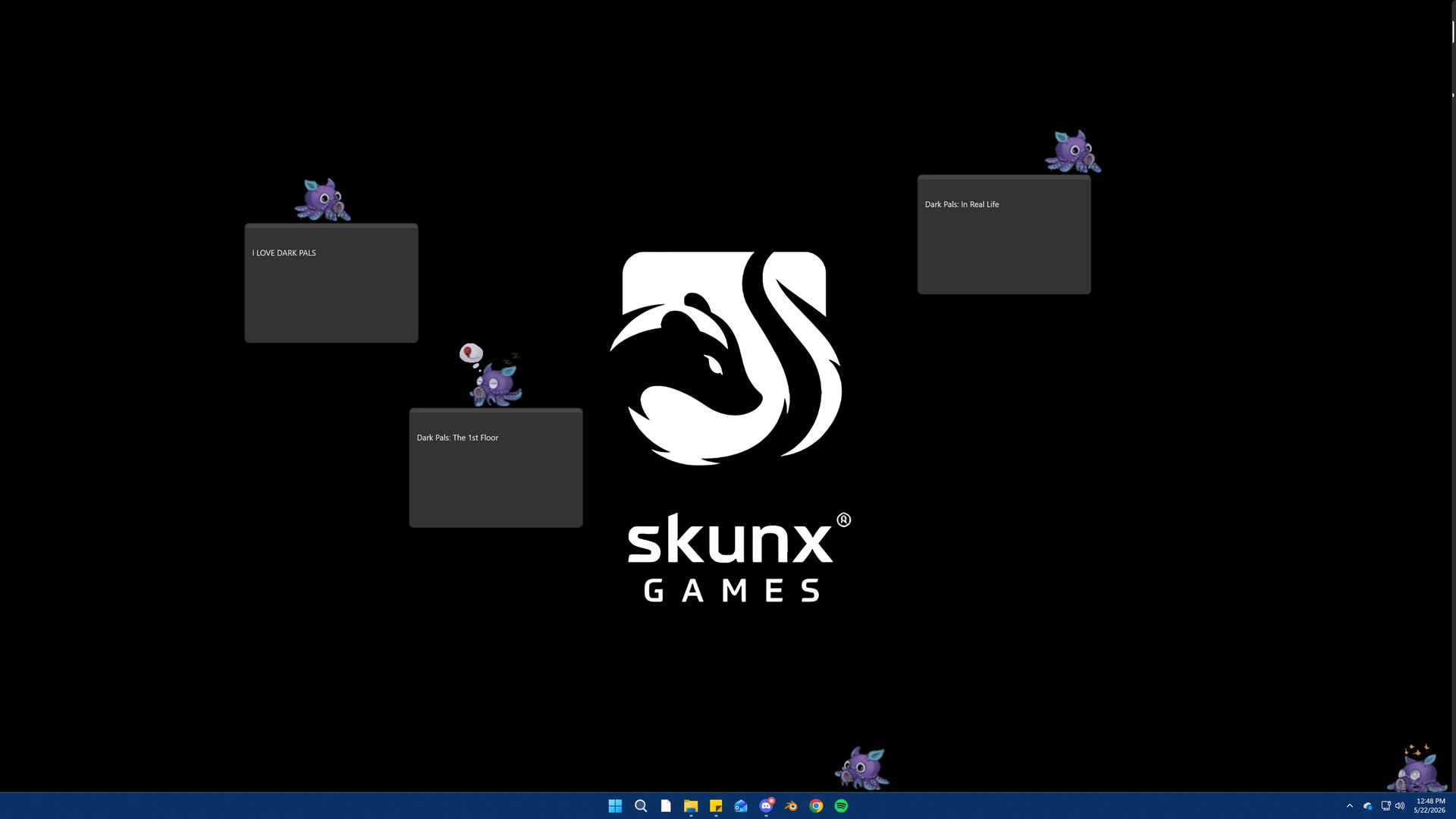Select the I LOVE DARK PALS note
Screen dimensions: 1456x819
331,283
